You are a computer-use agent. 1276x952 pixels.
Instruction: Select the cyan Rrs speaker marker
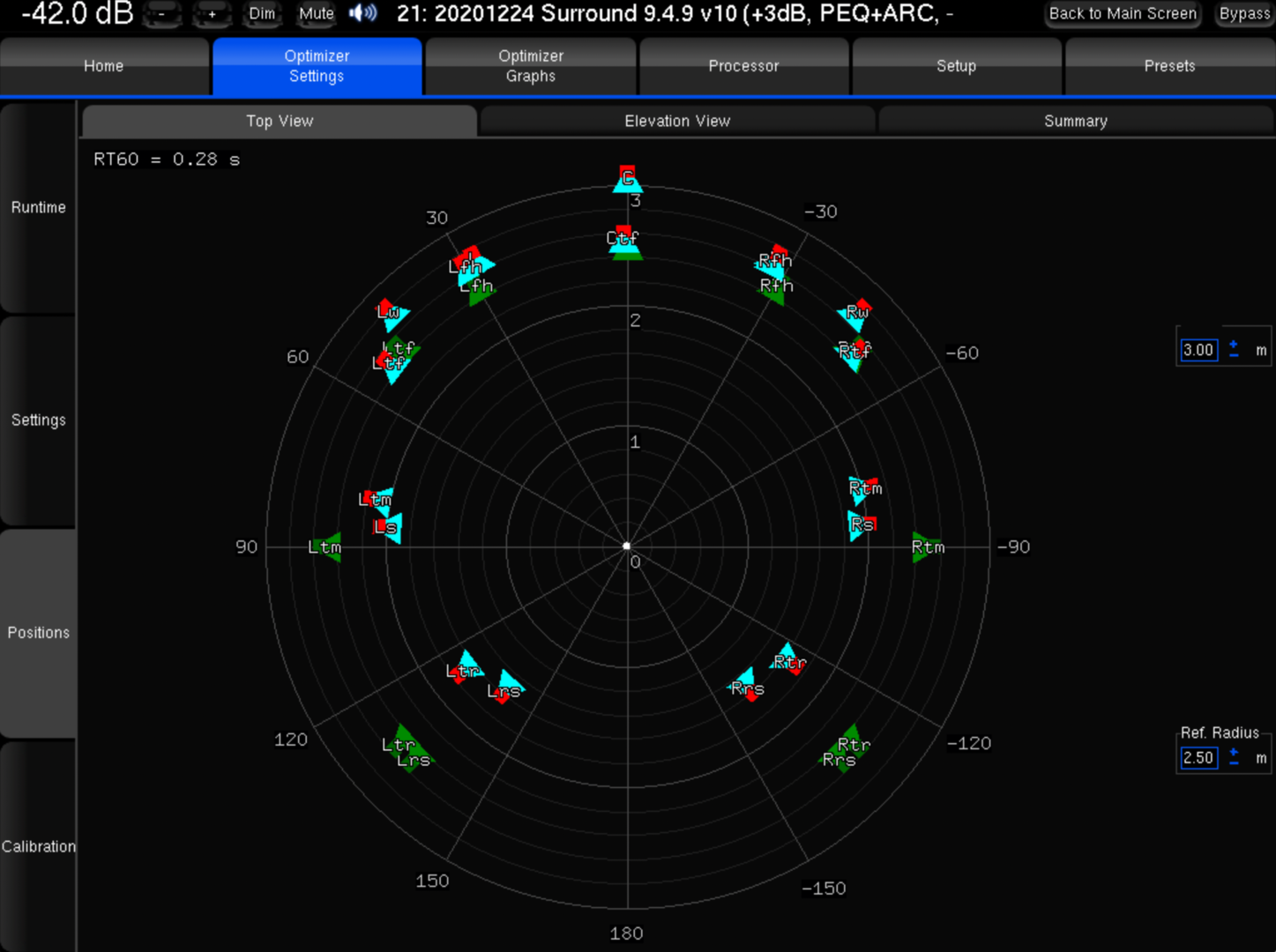[x=747, y=685]
